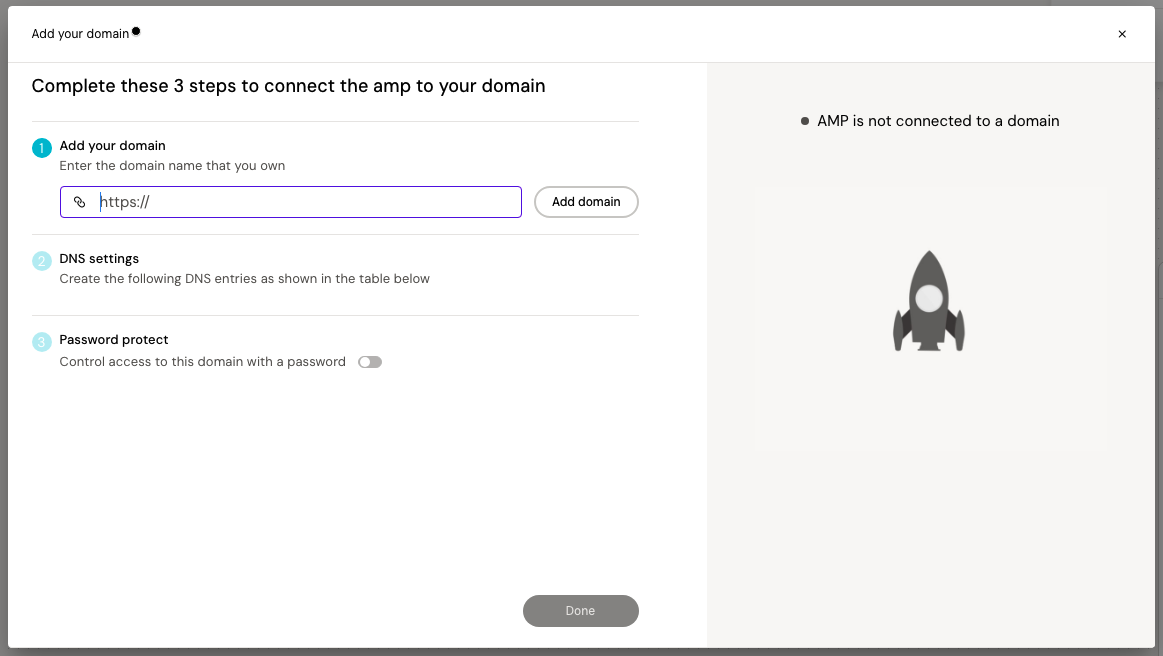Click 'Control access to this domain' description
The height and width of the screenshot is (656, 1163).
click(x=202, y=362)
